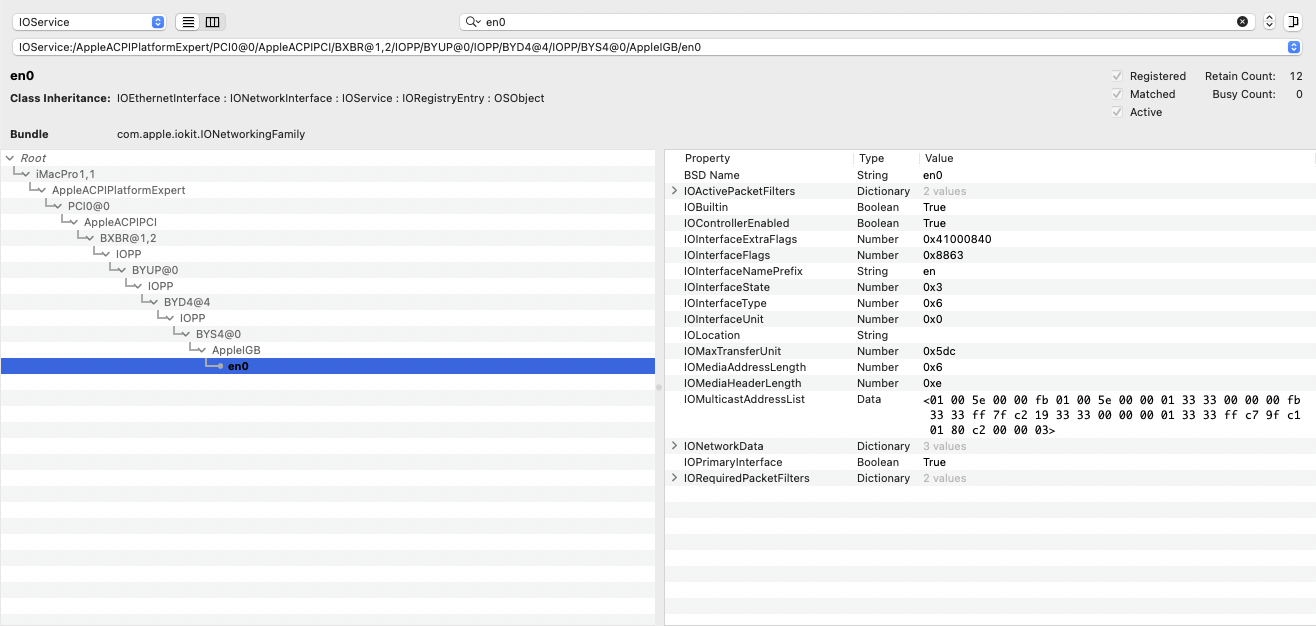This screenshot has width=1316, height=626.
Task: Open the registry path dropdown arrow
Action: (x=1294, y=47)
